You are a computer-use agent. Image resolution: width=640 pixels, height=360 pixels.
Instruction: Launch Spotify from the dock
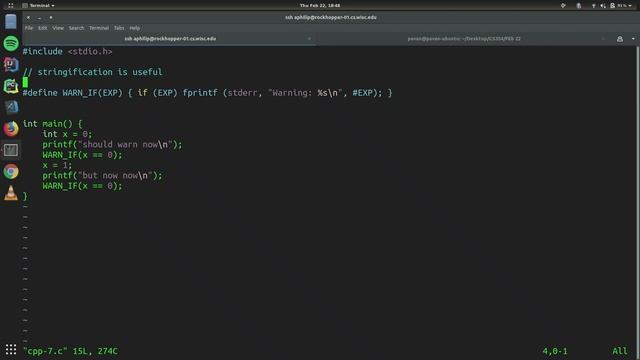point(11,43)
